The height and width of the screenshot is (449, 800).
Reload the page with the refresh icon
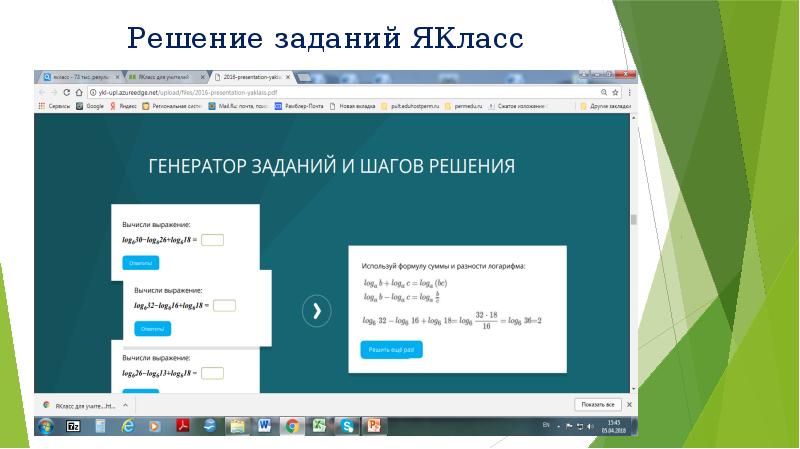[x=66, y=92]
